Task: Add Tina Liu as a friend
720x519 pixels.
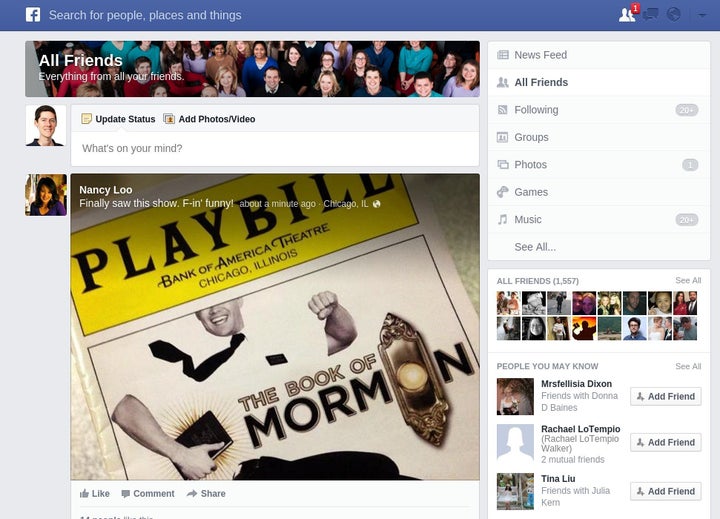Action: click(665, 491)
